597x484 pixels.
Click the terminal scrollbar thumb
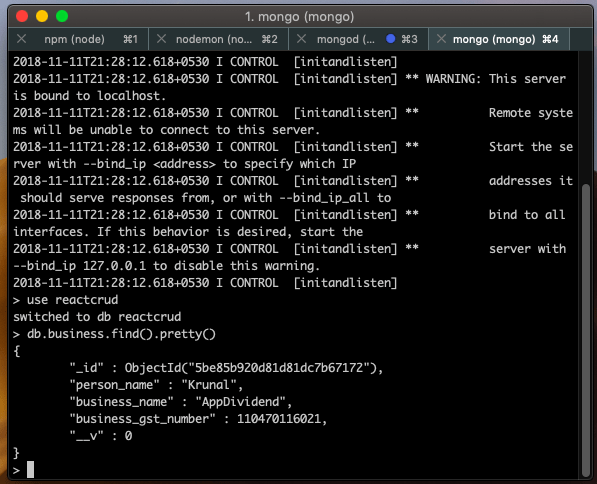click(x=586, y=330)
